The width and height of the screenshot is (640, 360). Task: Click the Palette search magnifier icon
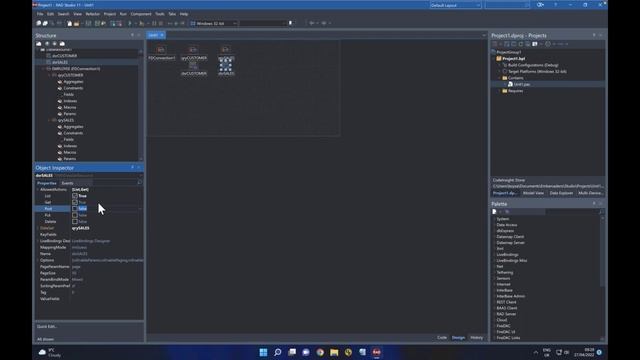(601, 212)
